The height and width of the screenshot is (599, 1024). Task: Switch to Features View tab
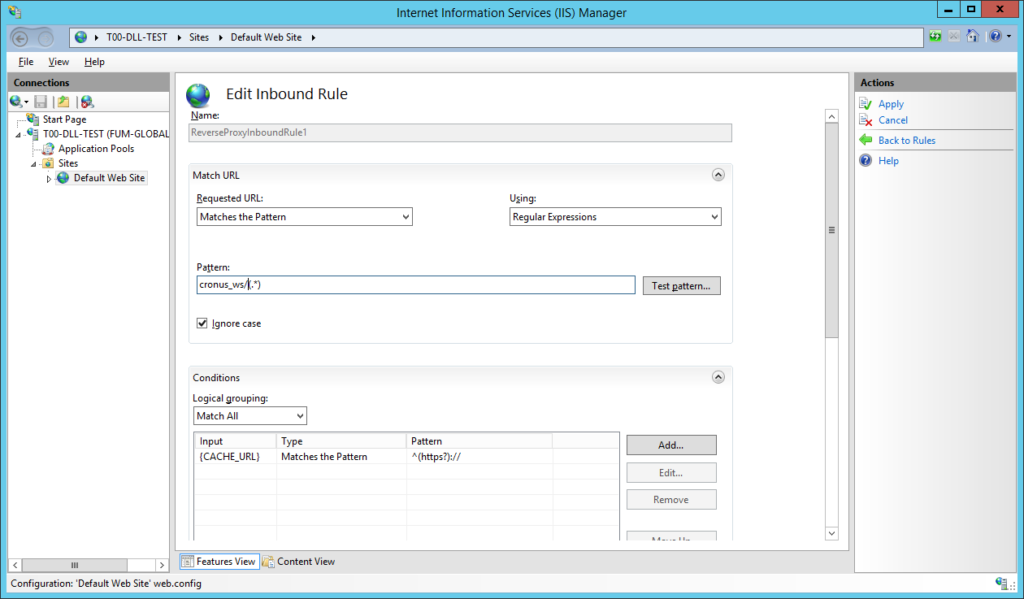(219, 561)
